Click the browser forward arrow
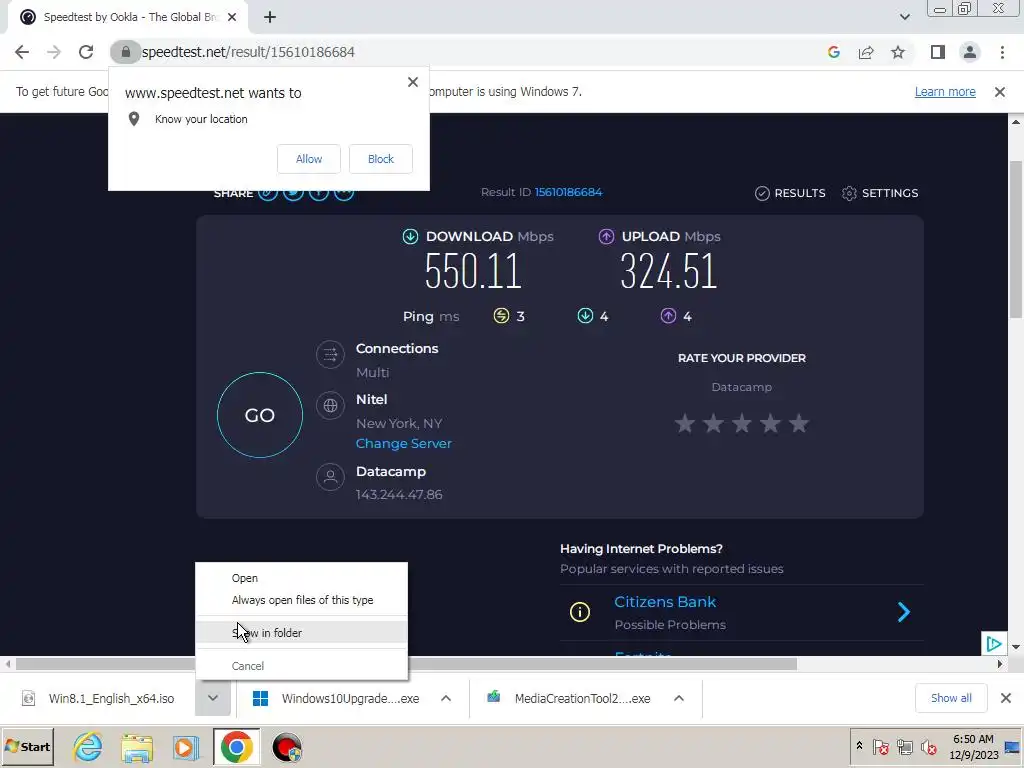 54,52
